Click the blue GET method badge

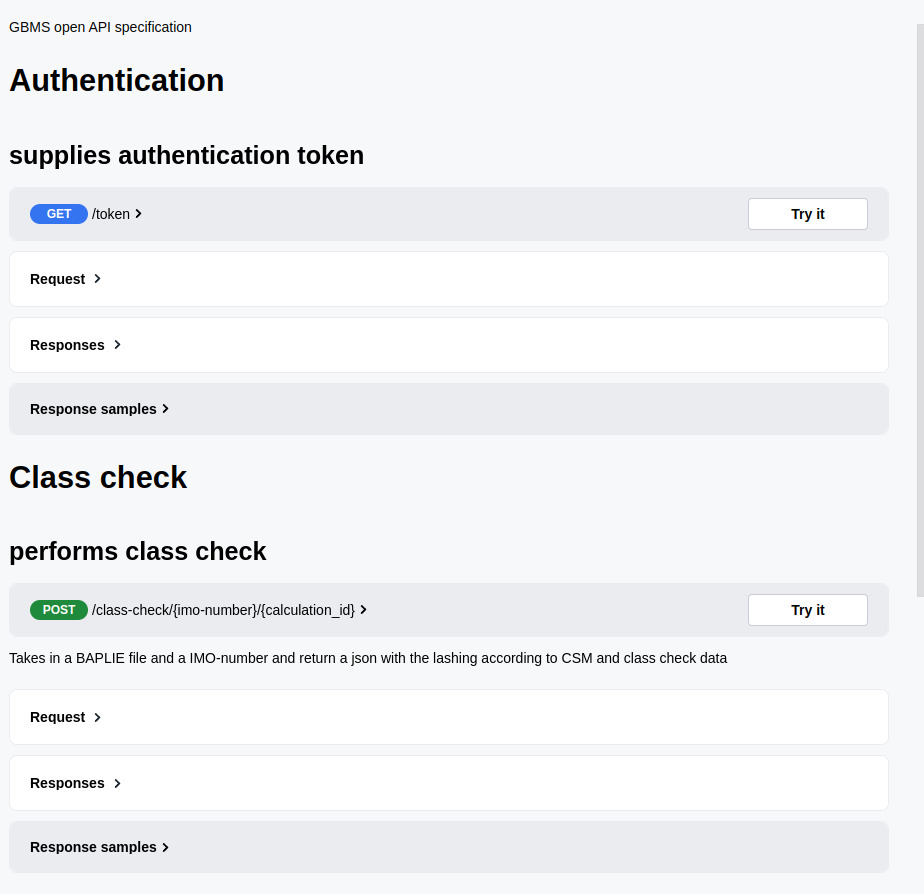coord(58,214)
